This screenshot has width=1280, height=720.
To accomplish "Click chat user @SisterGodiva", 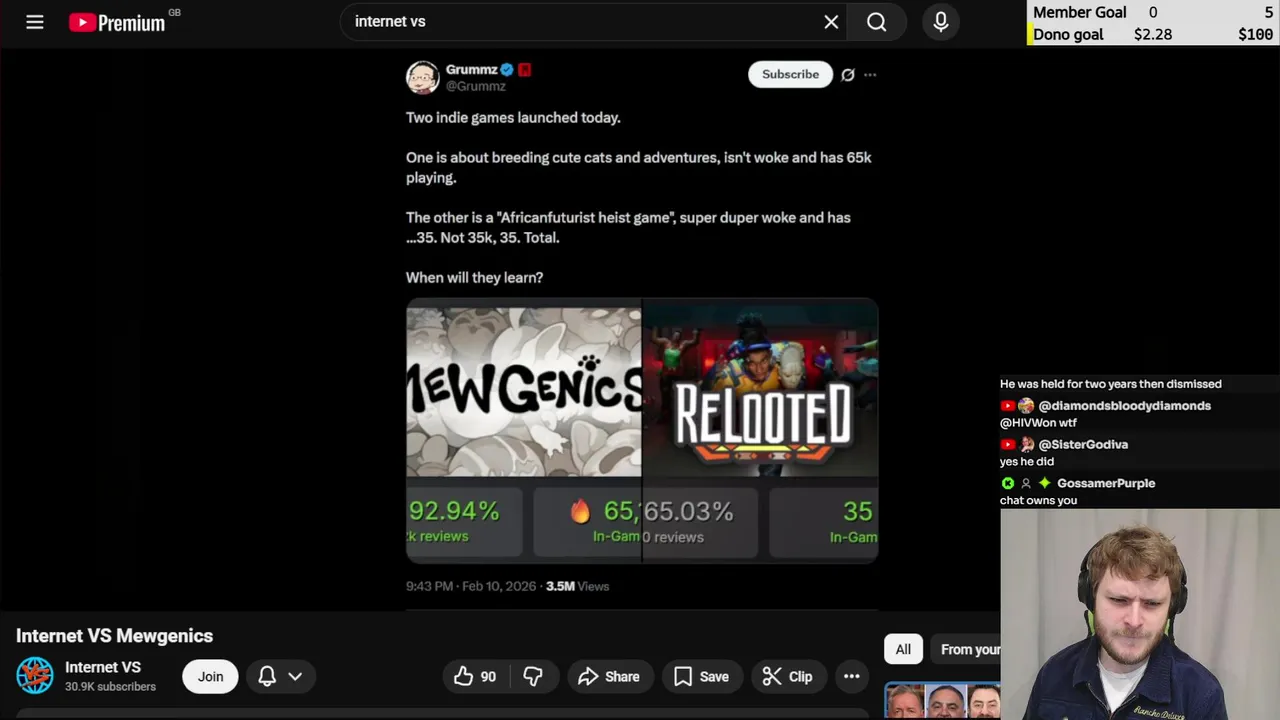I will (1083, 444).
